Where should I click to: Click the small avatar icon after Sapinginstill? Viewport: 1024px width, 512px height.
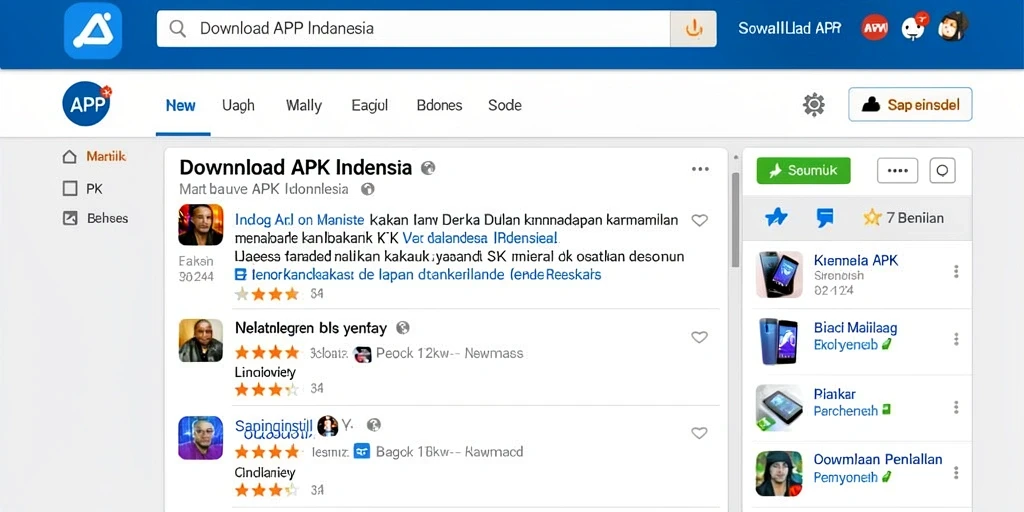(x=328, y=426)
